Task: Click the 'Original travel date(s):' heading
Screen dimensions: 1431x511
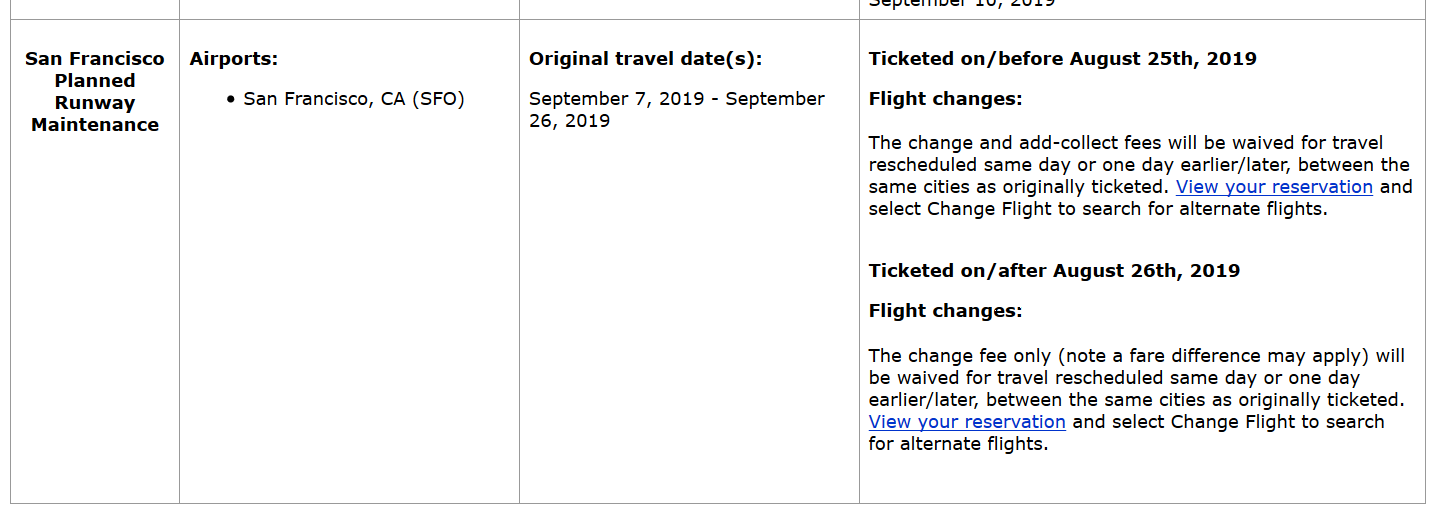Action: coord(645,59)
